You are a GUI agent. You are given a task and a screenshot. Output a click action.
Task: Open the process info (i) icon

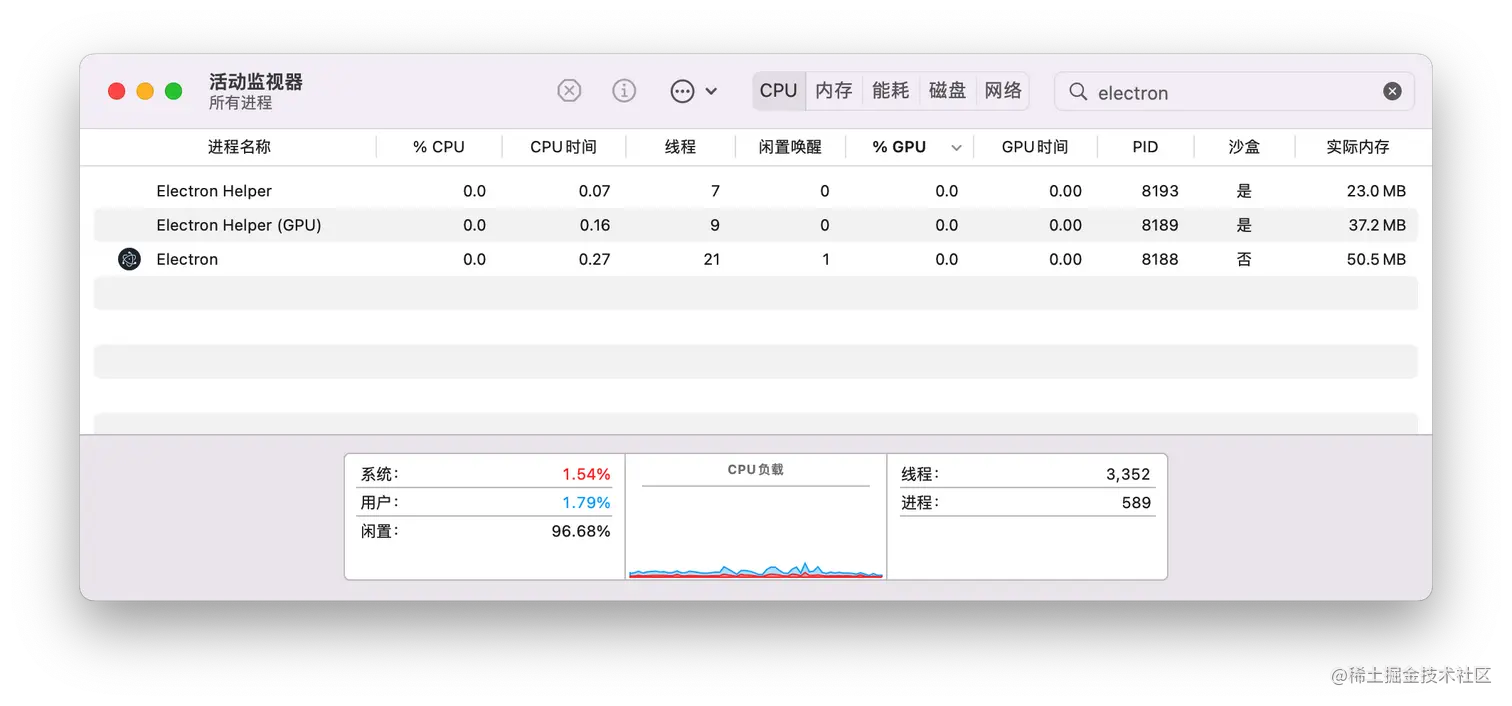(x=624, y=91)
